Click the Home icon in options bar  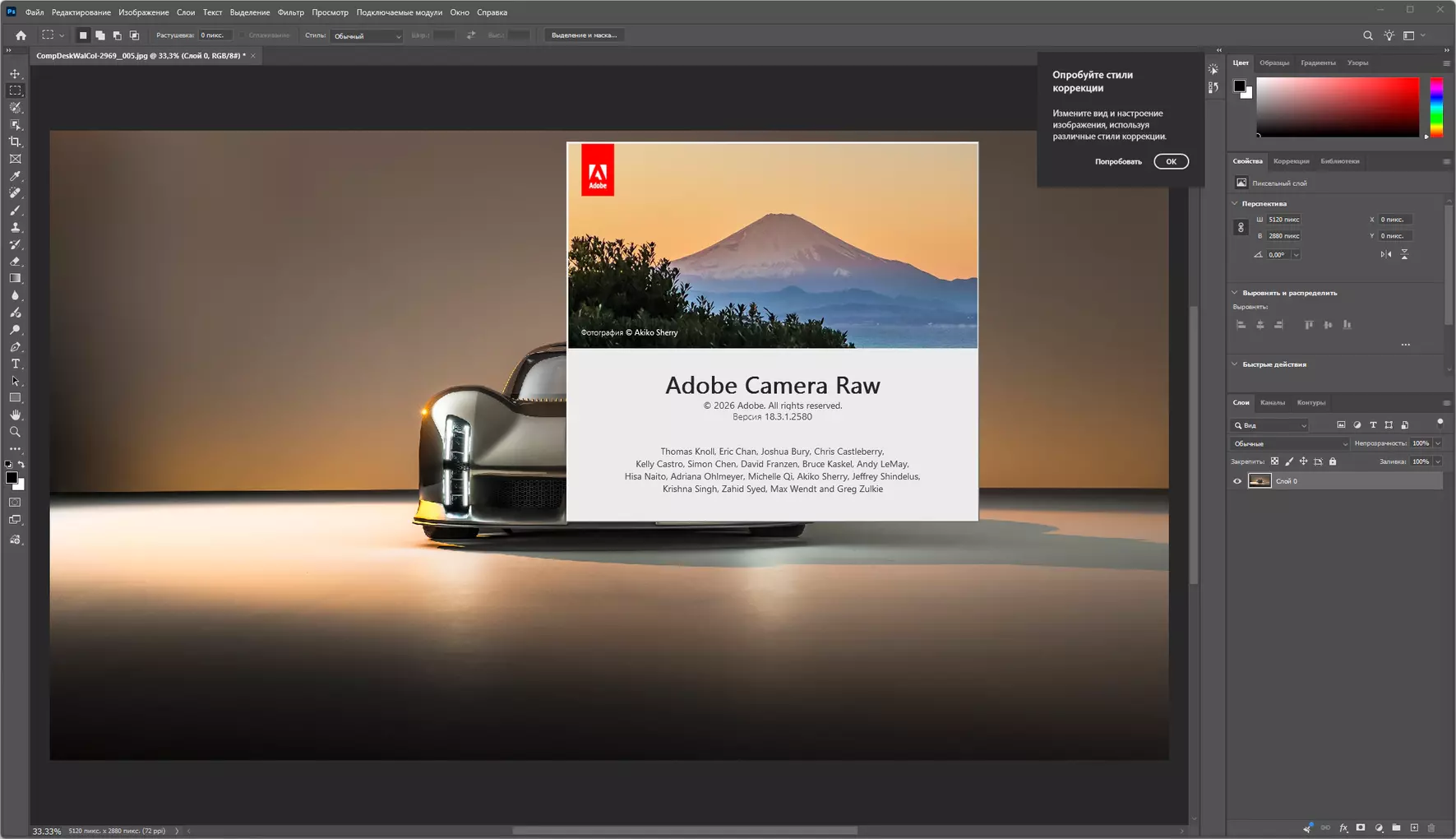point(21,35)
